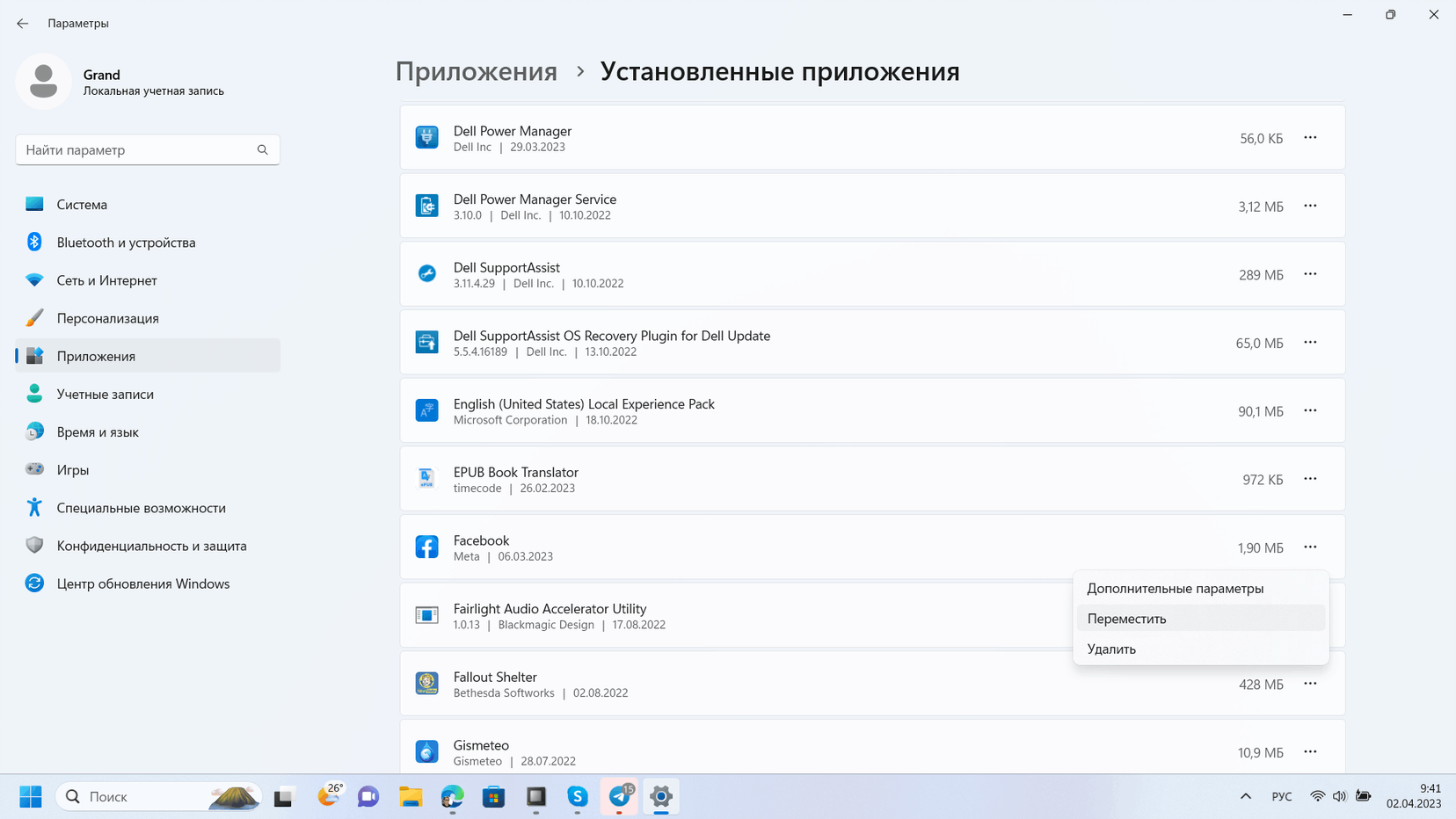Open more options for Fallout Shelter
This screenshot has height=819, width=1456.
[x=1310, y=683]
